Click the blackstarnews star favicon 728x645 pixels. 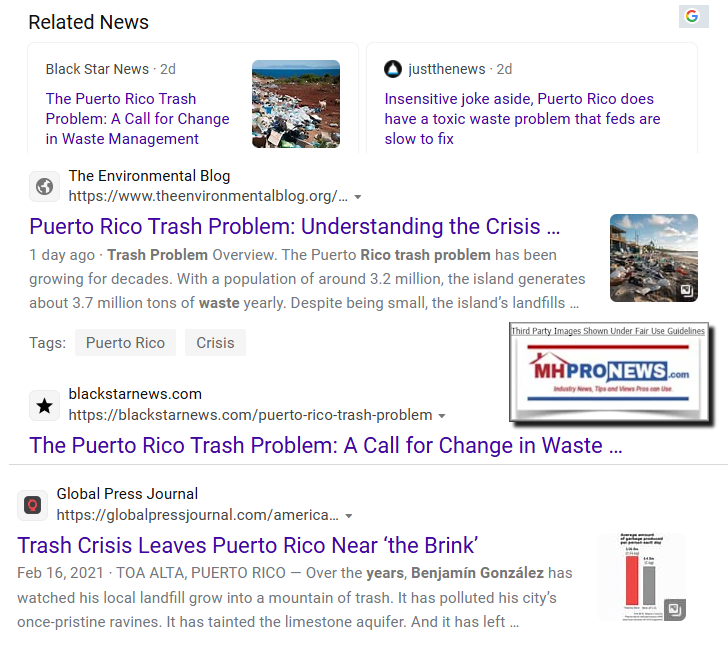[x=44, y=405]
